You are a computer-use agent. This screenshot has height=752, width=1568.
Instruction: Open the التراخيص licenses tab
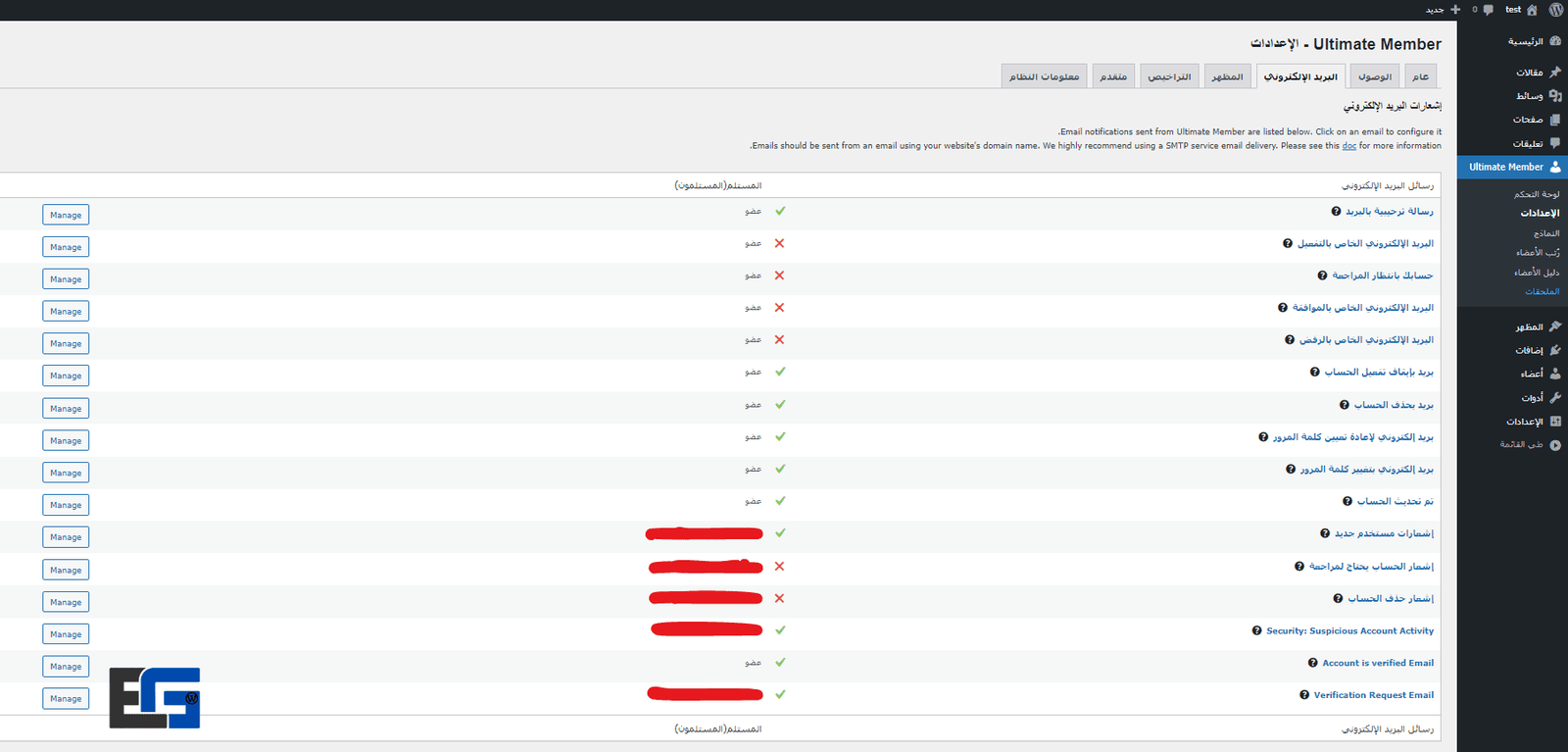pos(1169,76)
